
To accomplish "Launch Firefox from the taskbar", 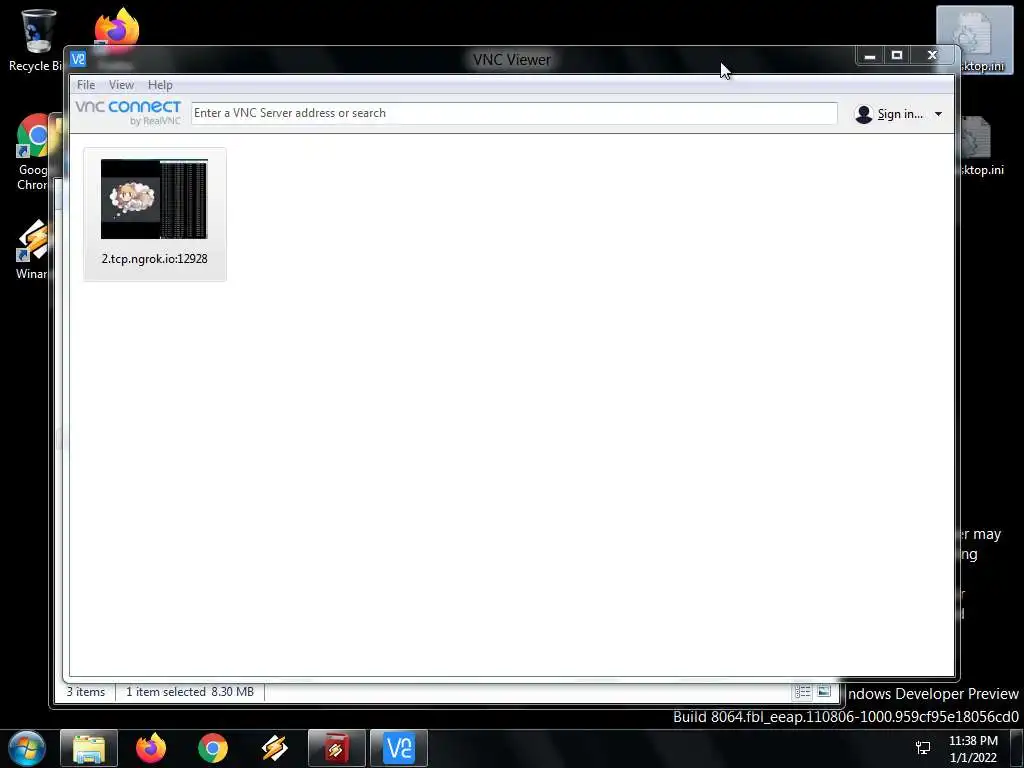I will [x=151, y=748].
